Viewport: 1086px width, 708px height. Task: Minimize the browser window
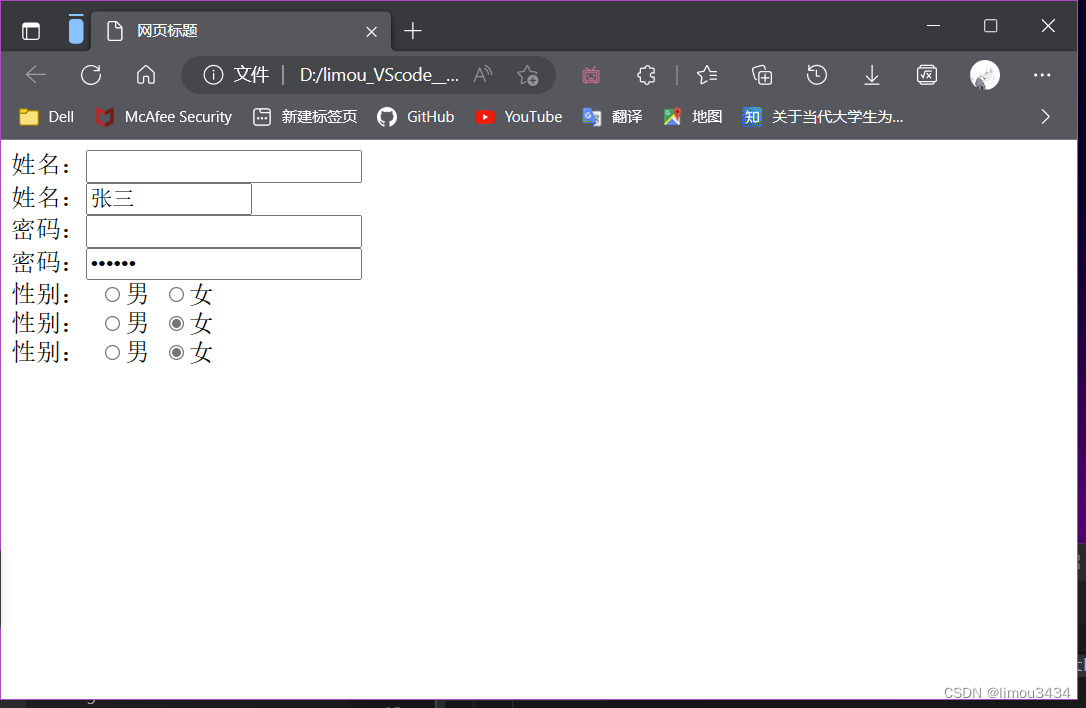click(934, 26)
